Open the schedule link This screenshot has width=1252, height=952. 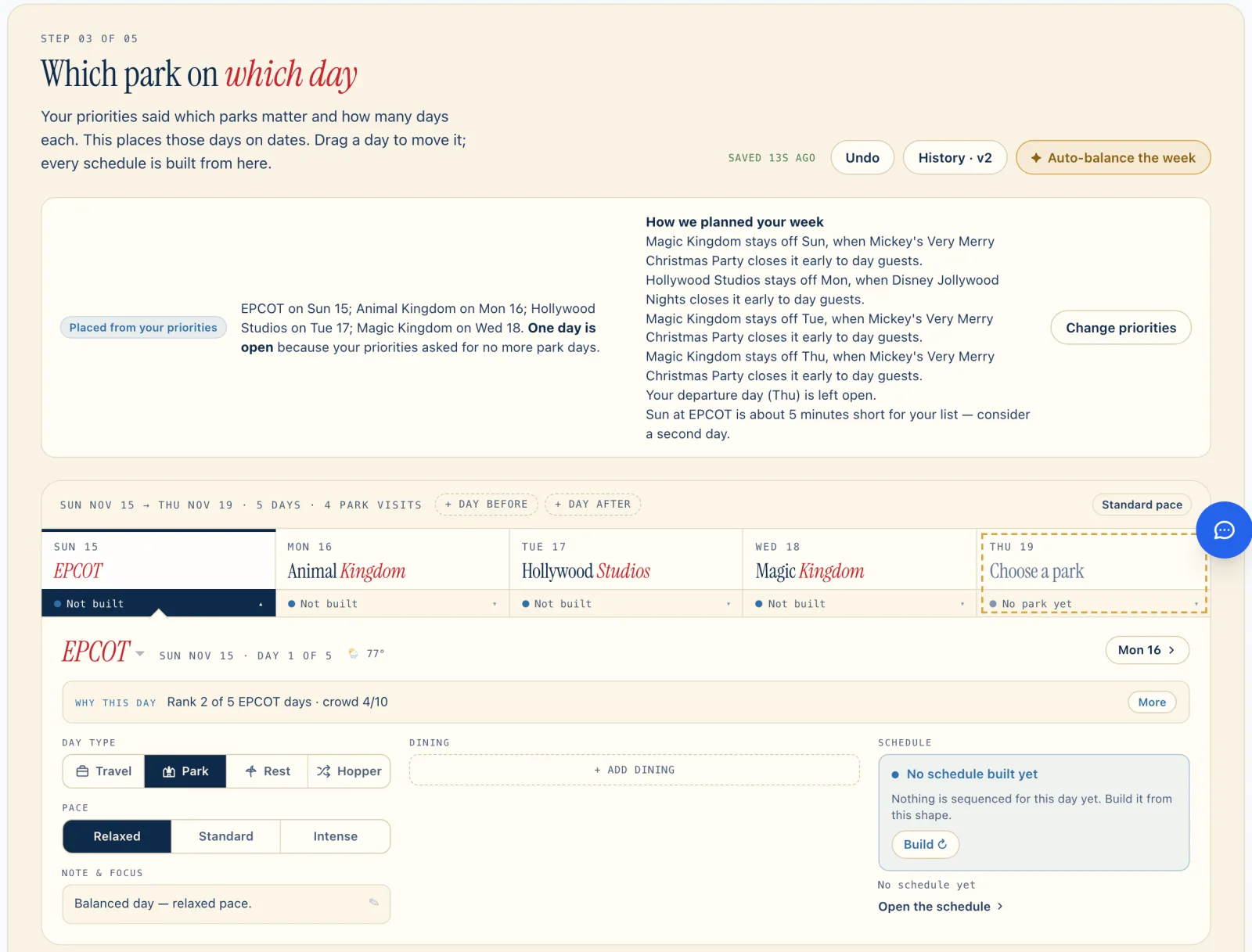940,907
